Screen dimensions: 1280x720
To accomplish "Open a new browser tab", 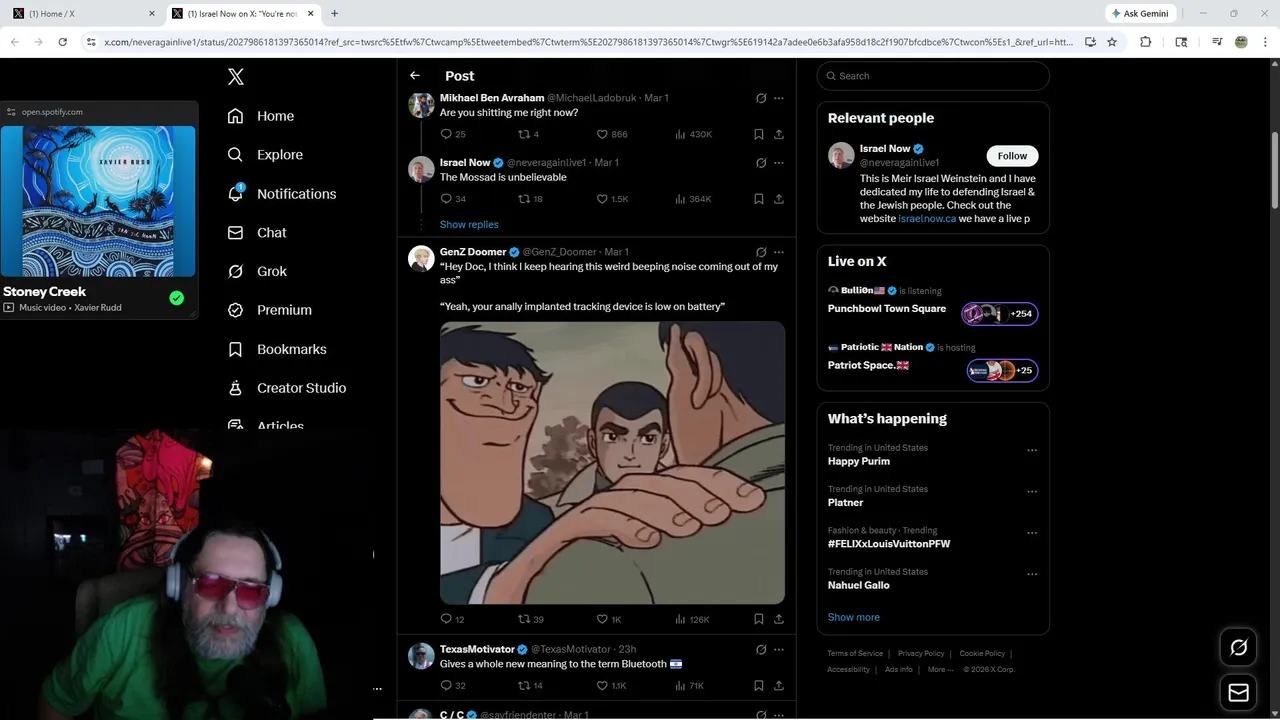I will click(x=334, y=13).
